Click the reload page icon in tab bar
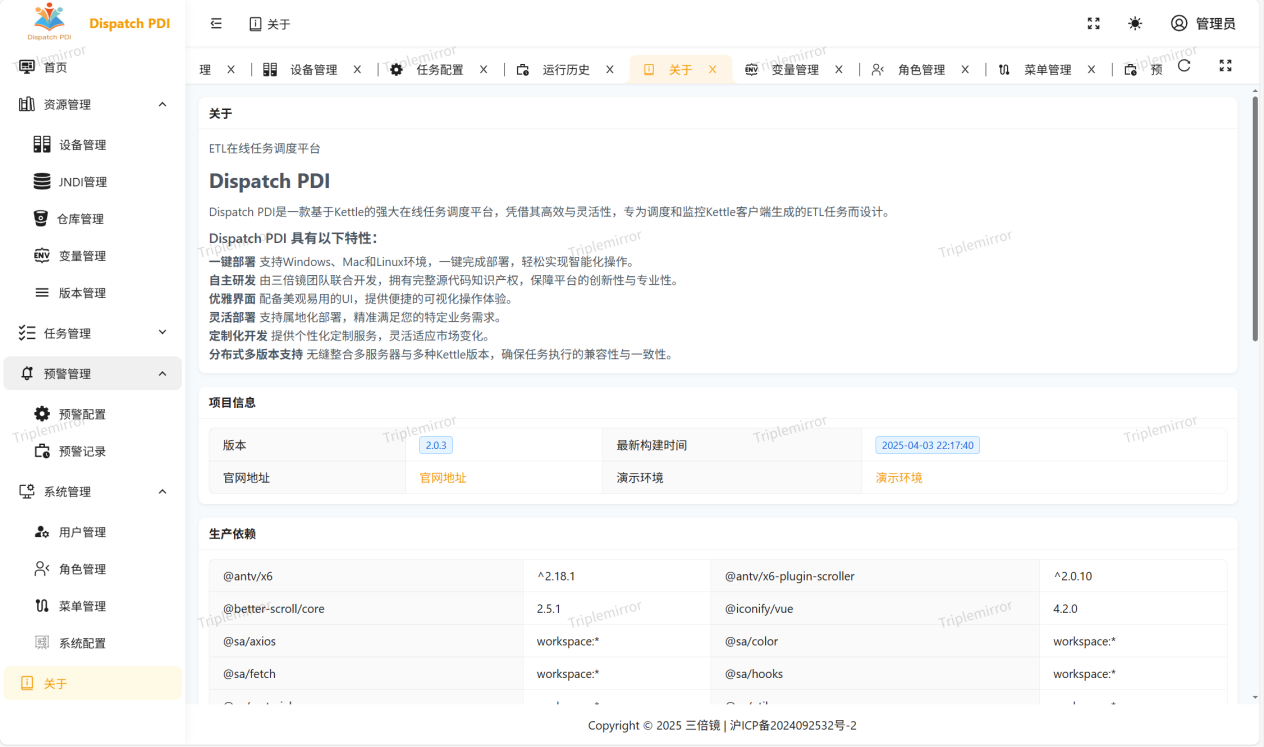Viewport: 1264px width, 747px height. (x=1184, y=65)
